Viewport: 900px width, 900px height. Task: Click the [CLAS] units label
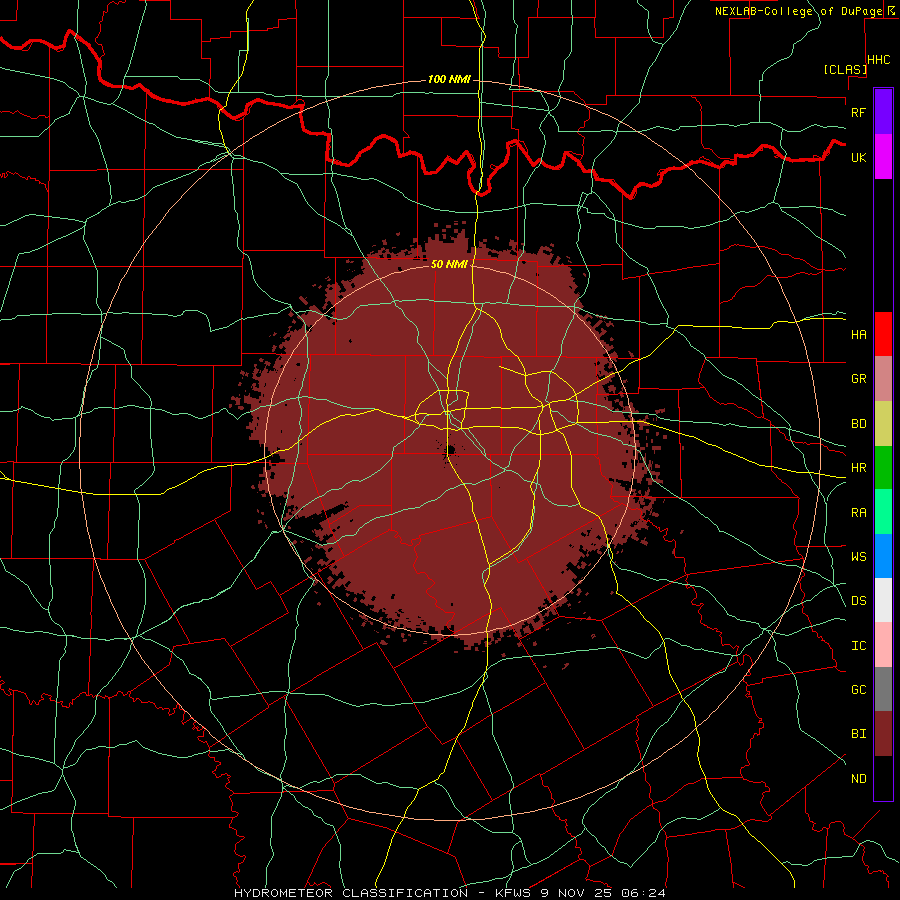tap(845, 70)
